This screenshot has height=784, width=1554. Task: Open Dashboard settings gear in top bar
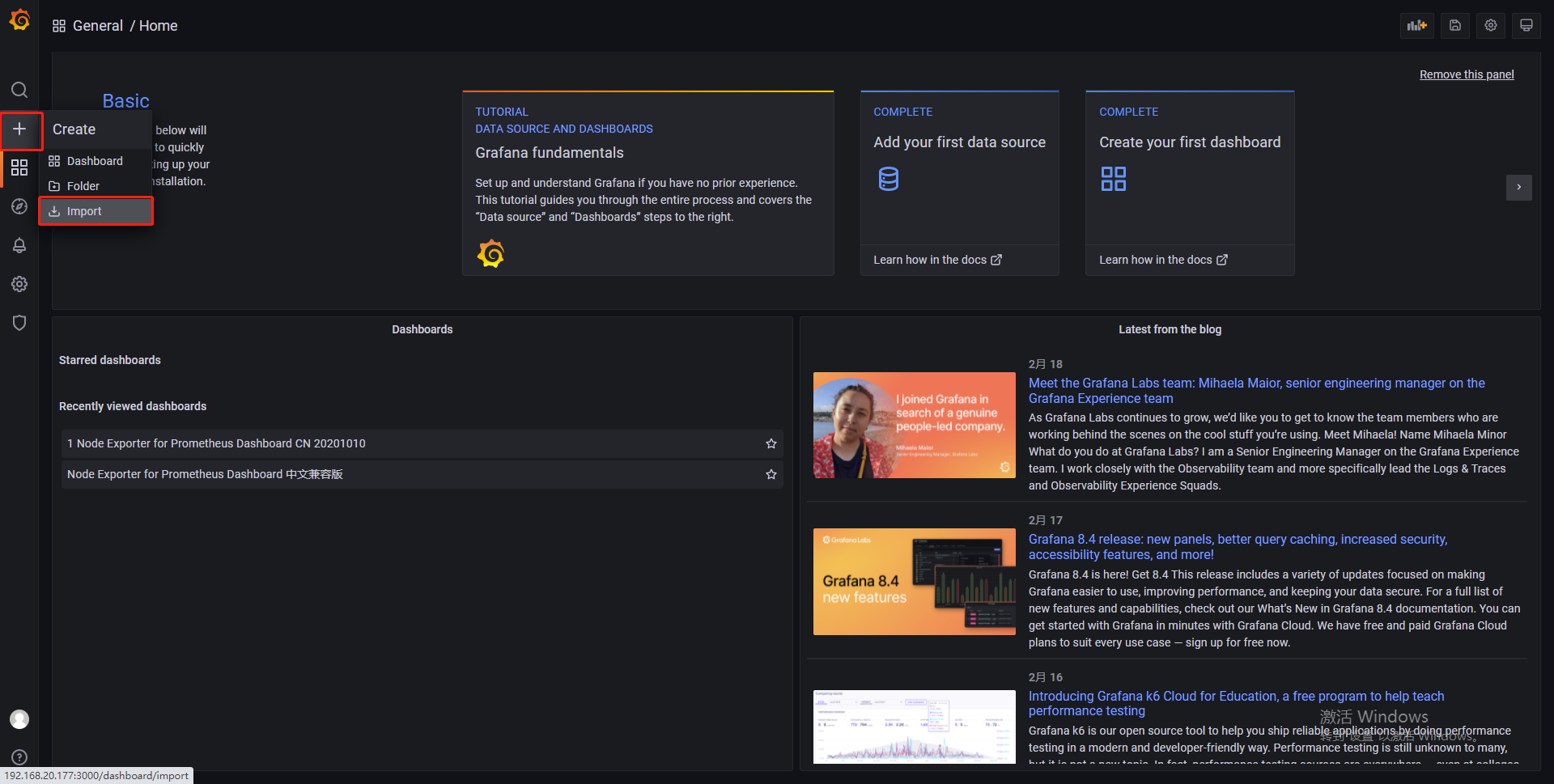click(x=1491, y=26)
